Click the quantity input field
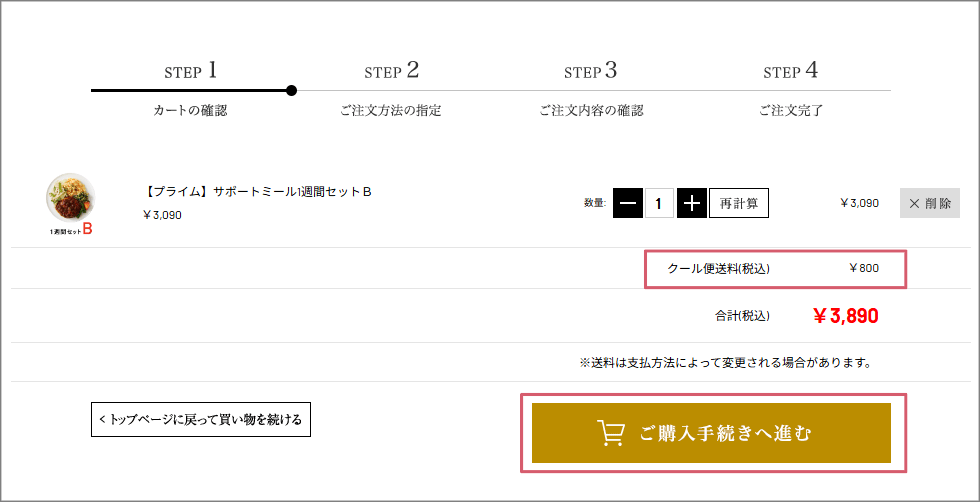Screen dimensions: 980x502 658,203
